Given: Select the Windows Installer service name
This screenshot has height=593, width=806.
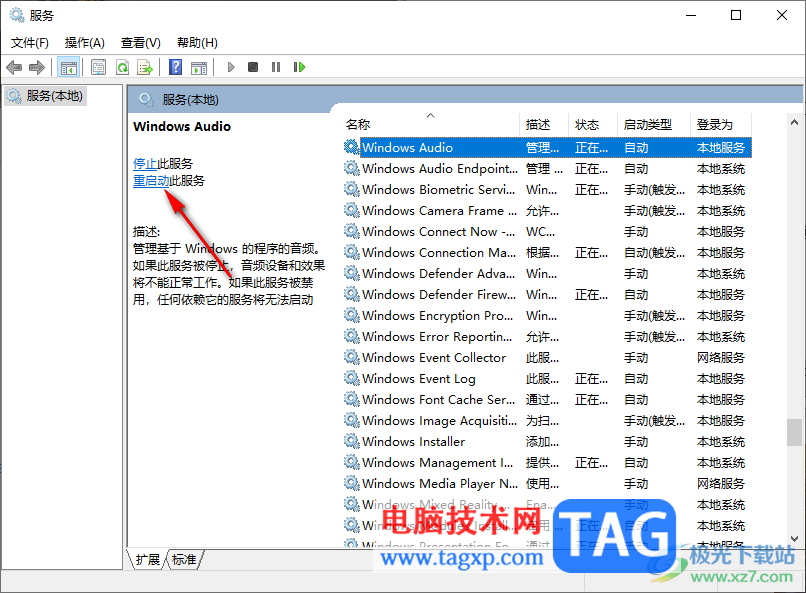Looking at the screenshot, I should click(413, 441).
